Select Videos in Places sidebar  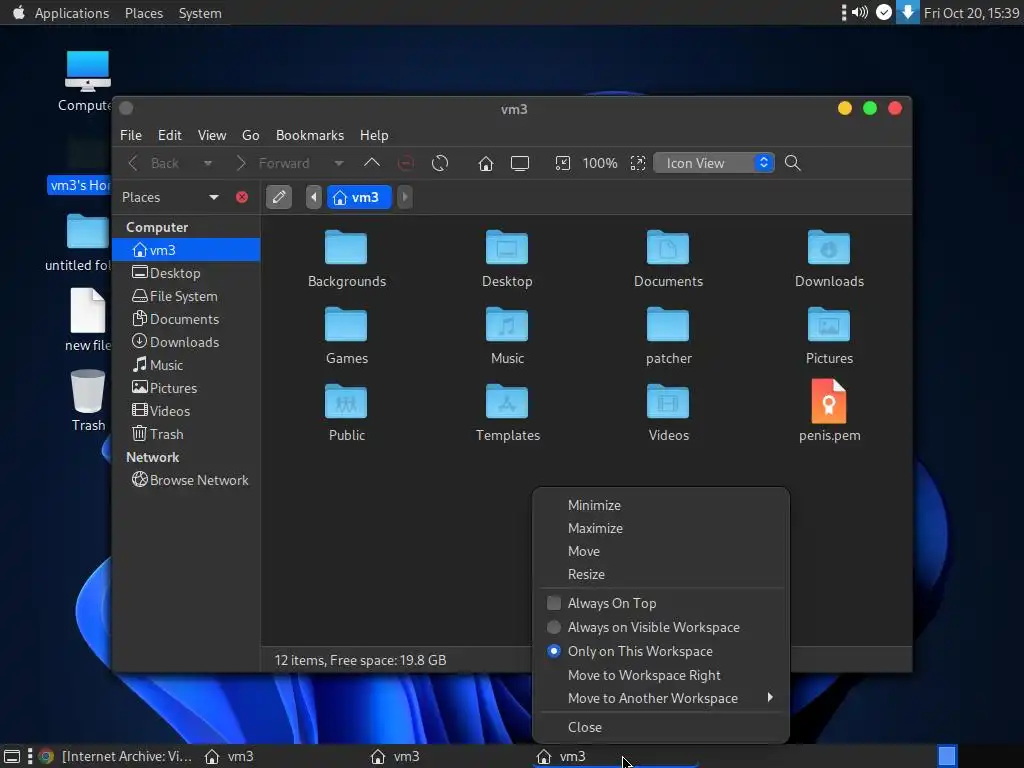pos(186,411)
